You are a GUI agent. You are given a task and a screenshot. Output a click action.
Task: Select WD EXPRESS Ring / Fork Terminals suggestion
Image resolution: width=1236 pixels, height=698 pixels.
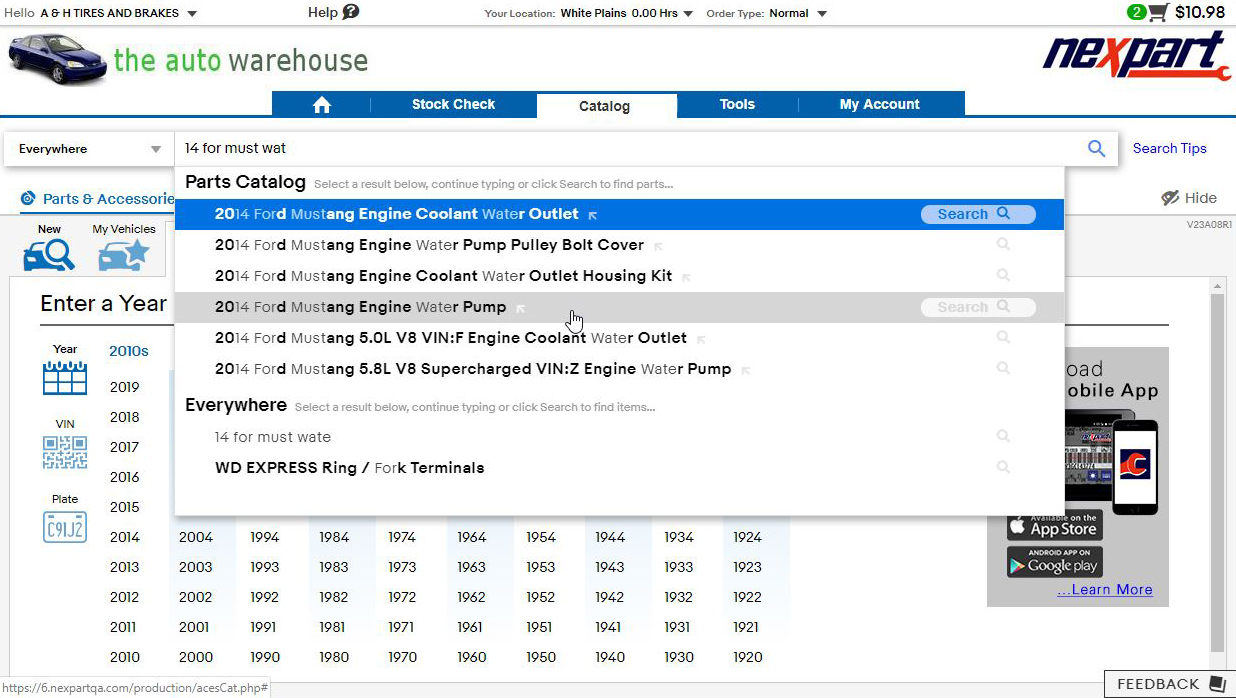click(x=349, y=468)
